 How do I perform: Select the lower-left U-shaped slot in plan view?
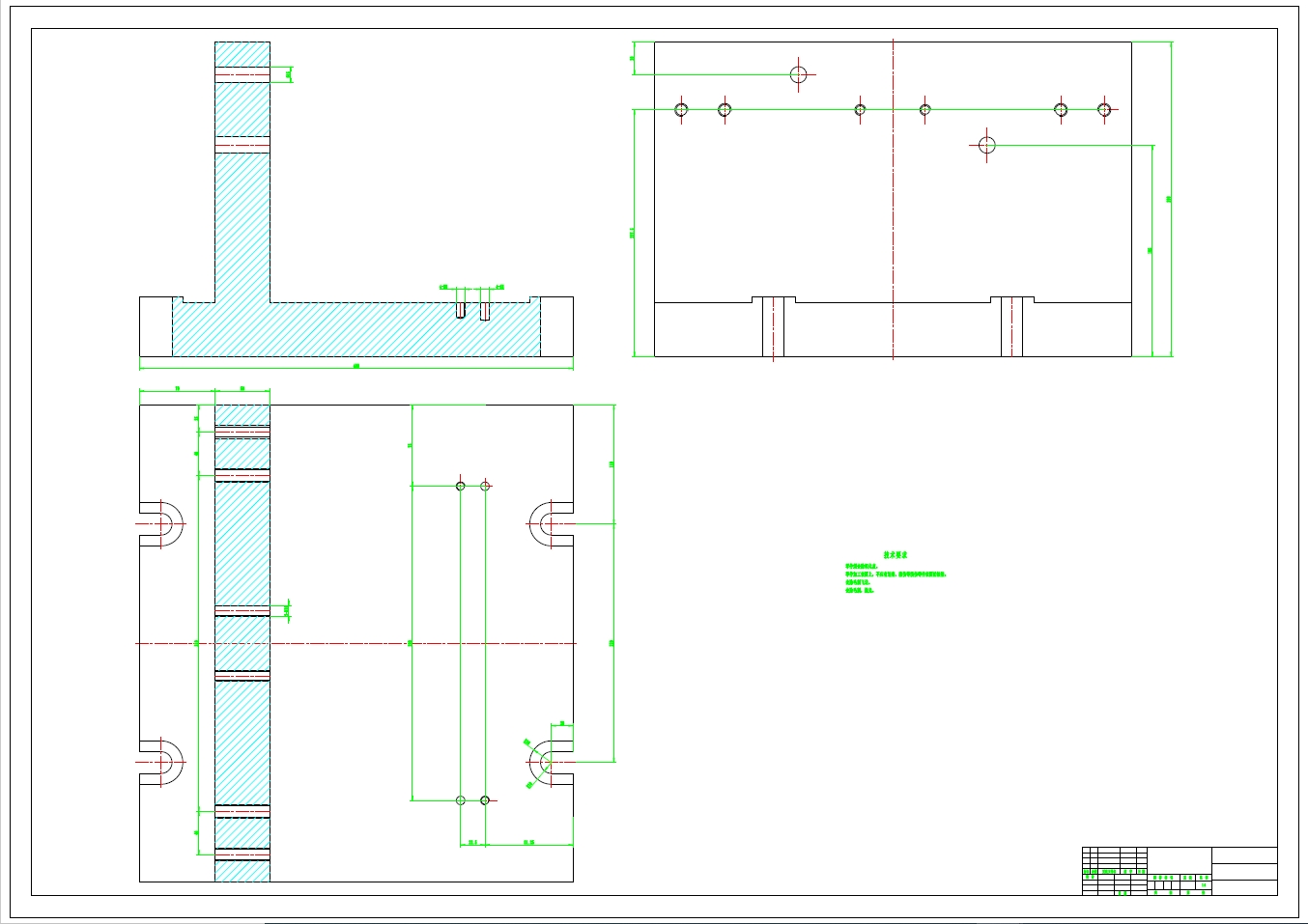click(162, 762)
